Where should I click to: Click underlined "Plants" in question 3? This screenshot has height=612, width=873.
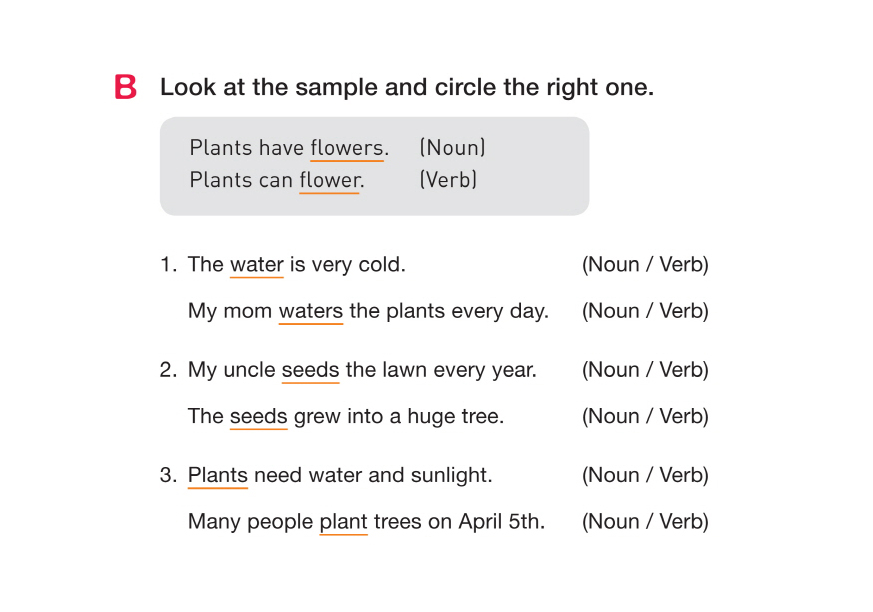point(217,475)
